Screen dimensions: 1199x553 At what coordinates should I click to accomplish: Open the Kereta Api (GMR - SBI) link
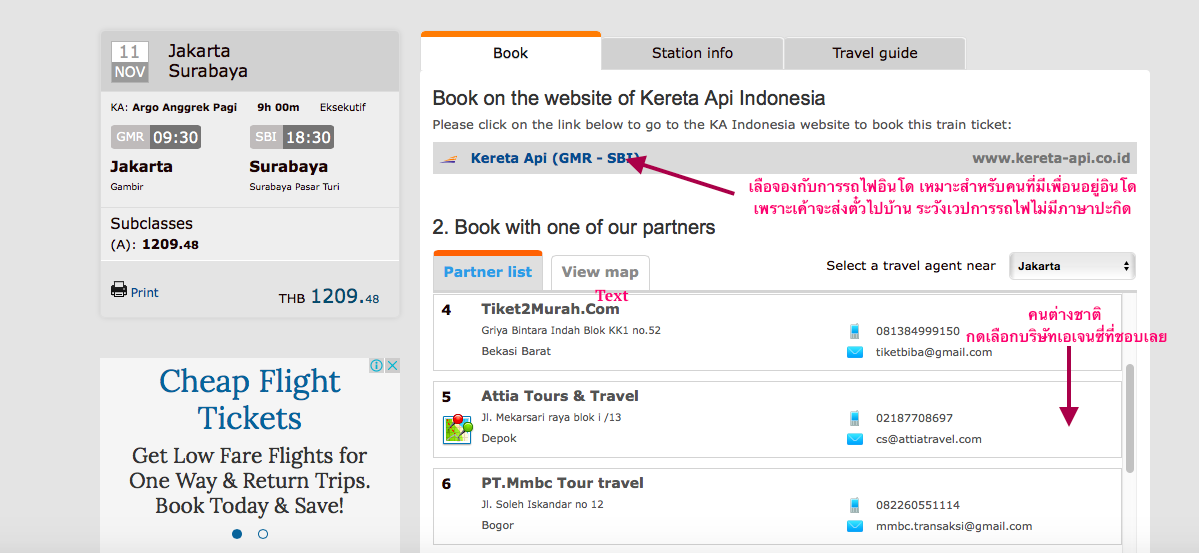pyautogui.click(x=554, y=158)
